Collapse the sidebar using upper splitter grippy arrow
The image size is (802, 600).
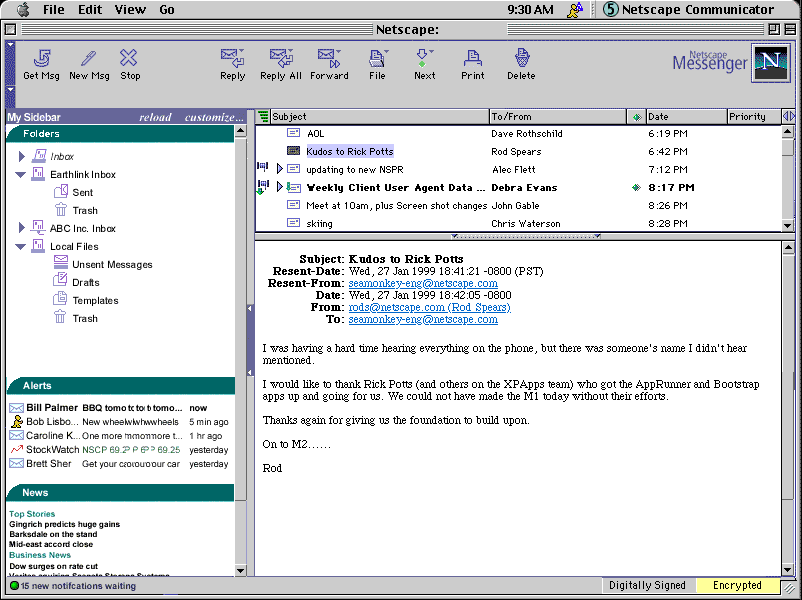click(x=250, y=308)
